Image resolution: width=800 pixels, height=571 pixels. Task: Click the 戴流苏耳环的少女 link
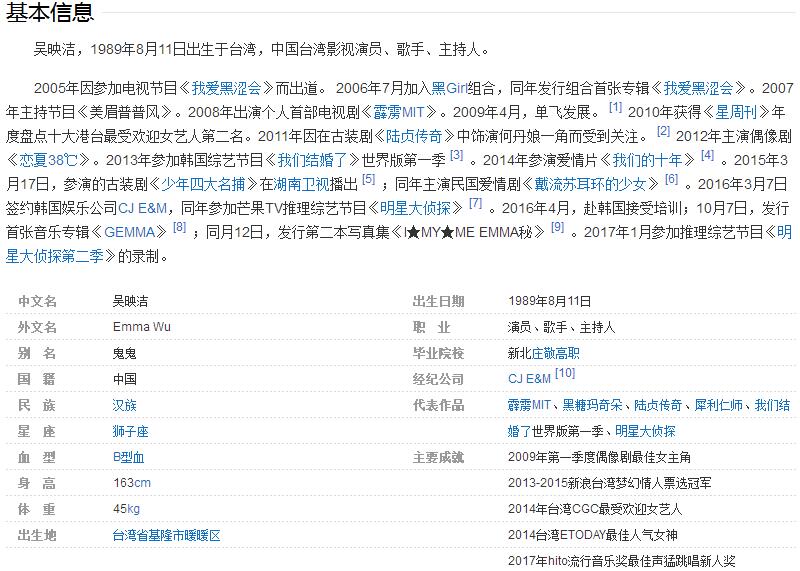pyautogui.click(x=595, y=183)
